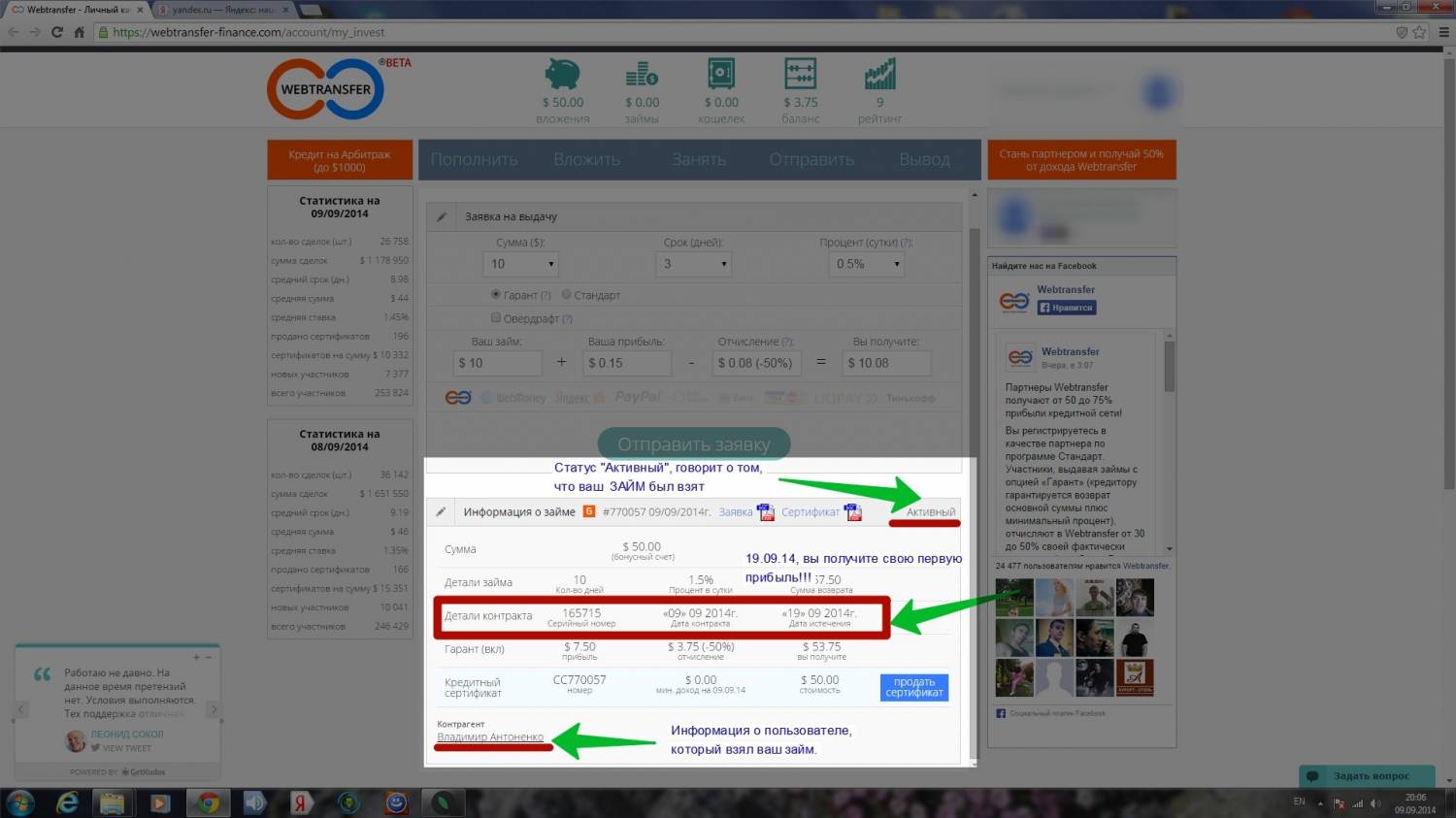Image resolution: width=1456 pixels, height=818 pixels.
Task: Open the rating chart icon
Action: (880, 74)
